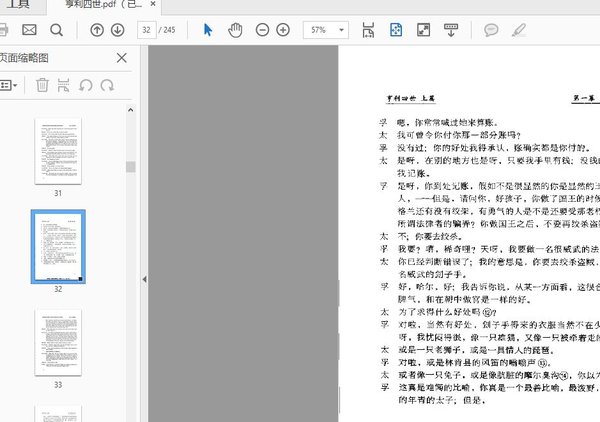Toggle the fit-page view mode icon
Image resolution: width=600 pixels, height=422 pixels.
click(396, 30)
